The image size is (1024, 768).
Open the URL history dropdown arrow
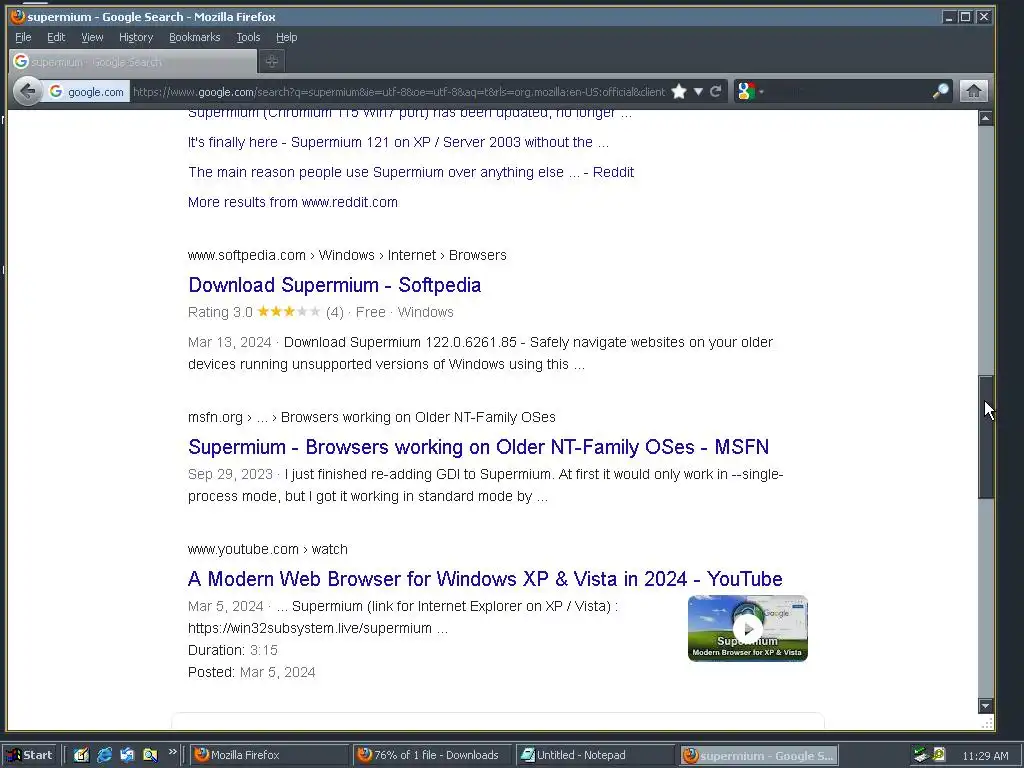pos(698,91)
